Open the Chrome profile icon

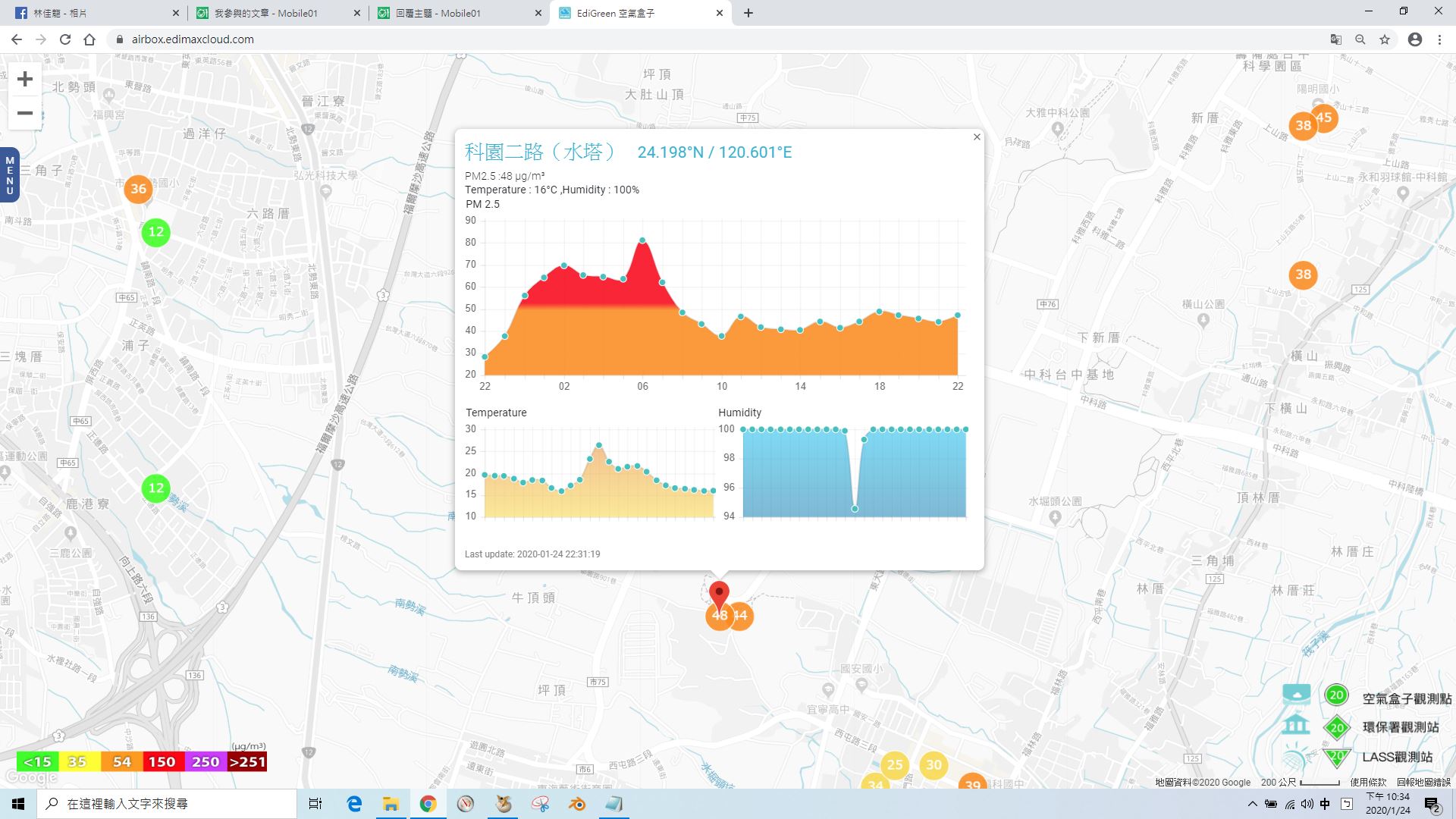[1415, 39]
